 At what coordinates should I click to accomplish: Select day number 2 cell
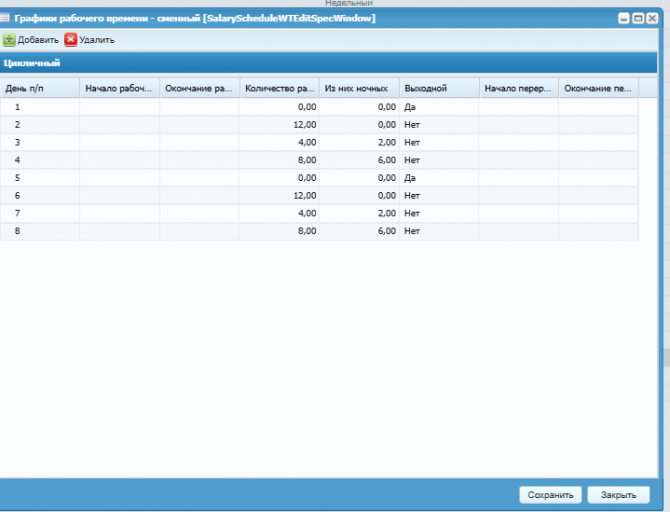[x=40, y=125]
